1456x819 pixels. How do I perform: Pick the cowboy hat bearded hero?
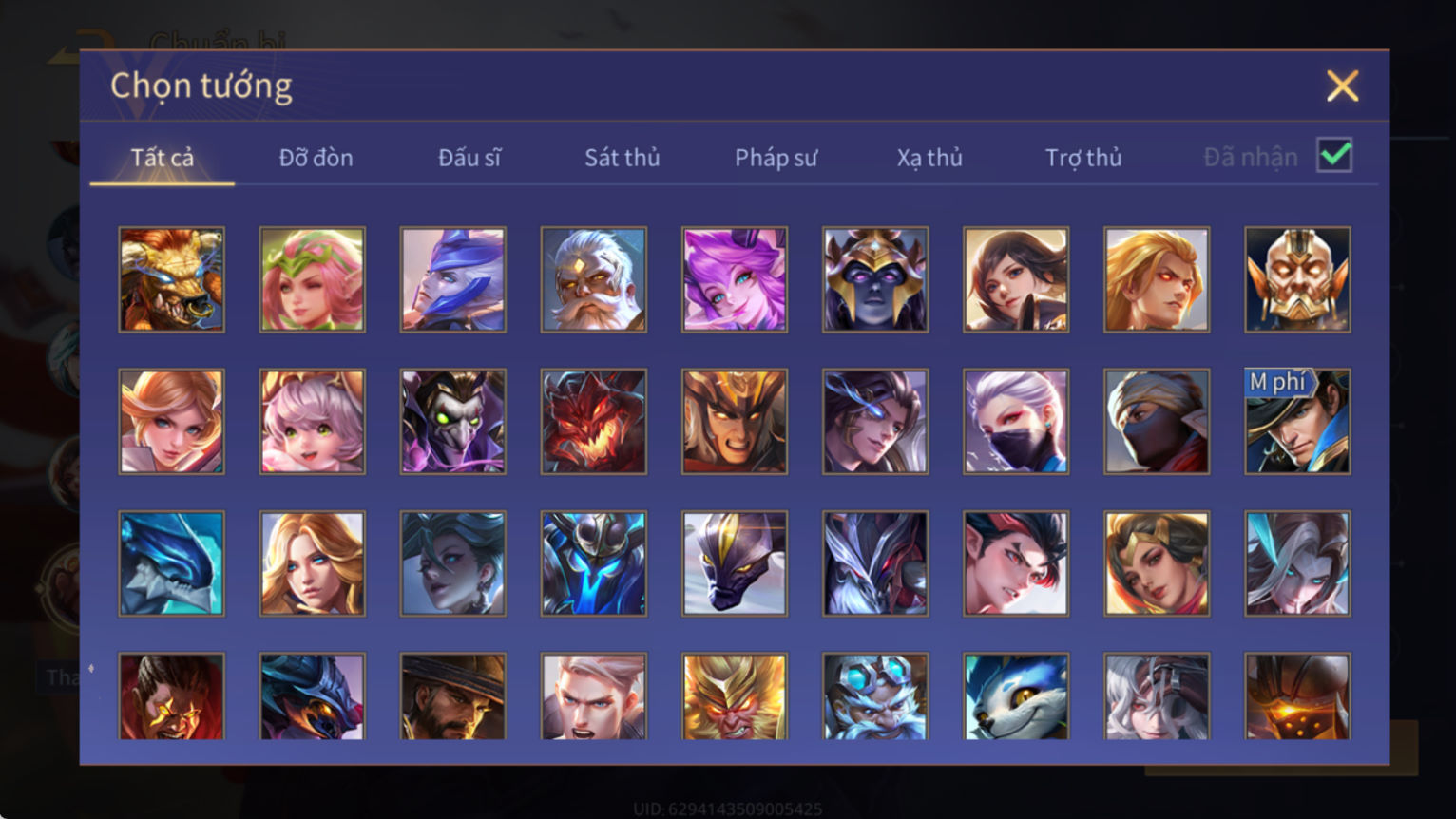(x=453, y=696)
